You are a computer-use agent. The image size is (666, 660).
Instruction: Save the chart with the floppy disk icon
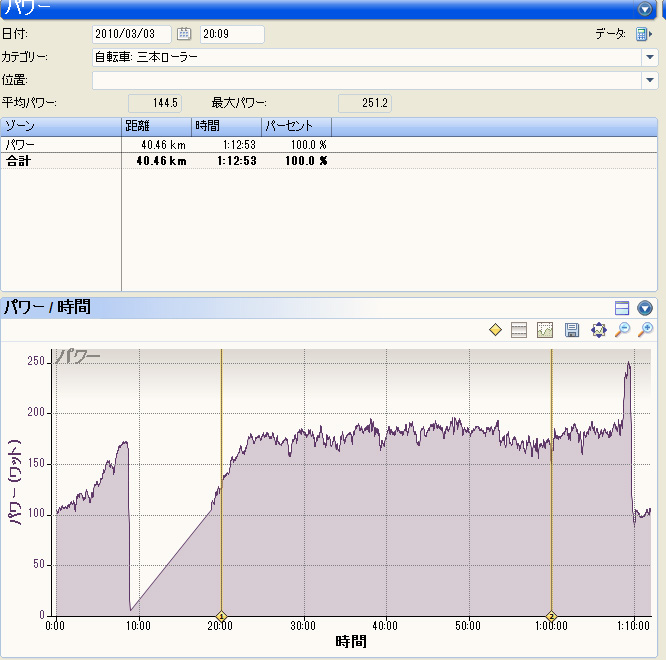click(572, 330)
